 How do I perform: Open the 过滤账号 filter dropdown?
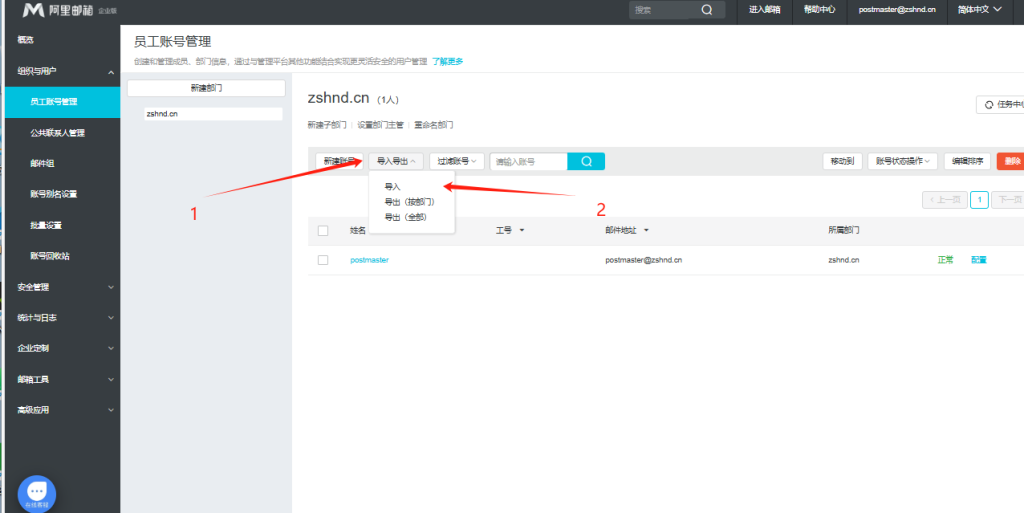(x=457, y=161)
